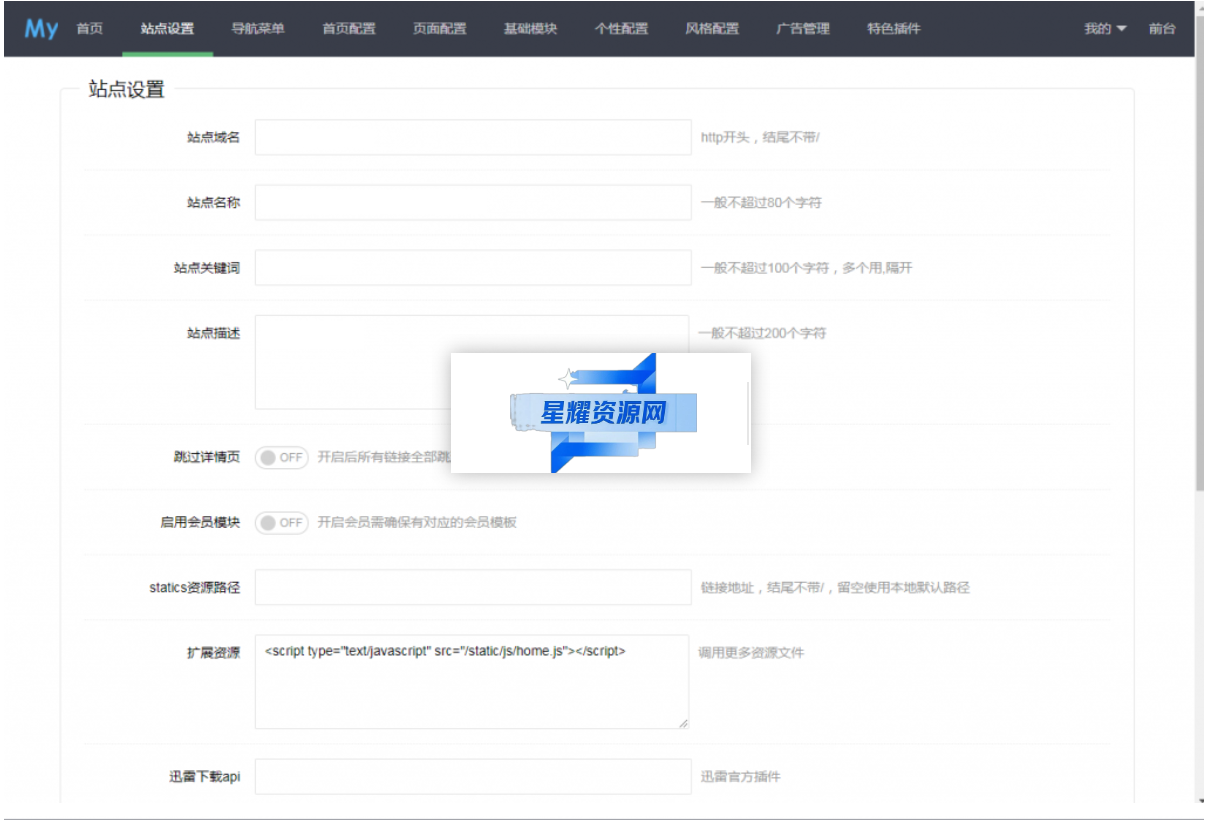
Task: Click the 跳过详情页 label
Action: pos(207,457)
